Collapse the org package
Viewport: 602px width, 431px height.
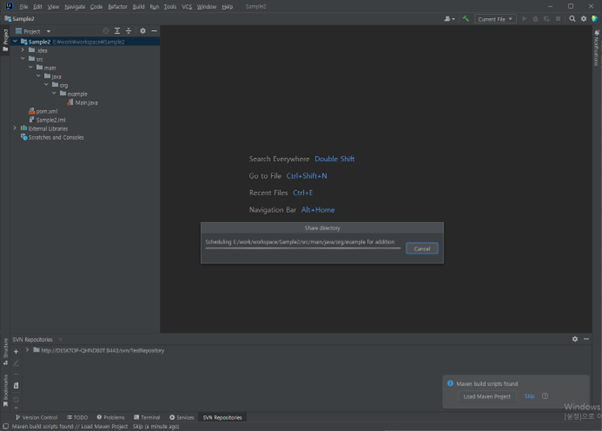[x=46, y=84]
